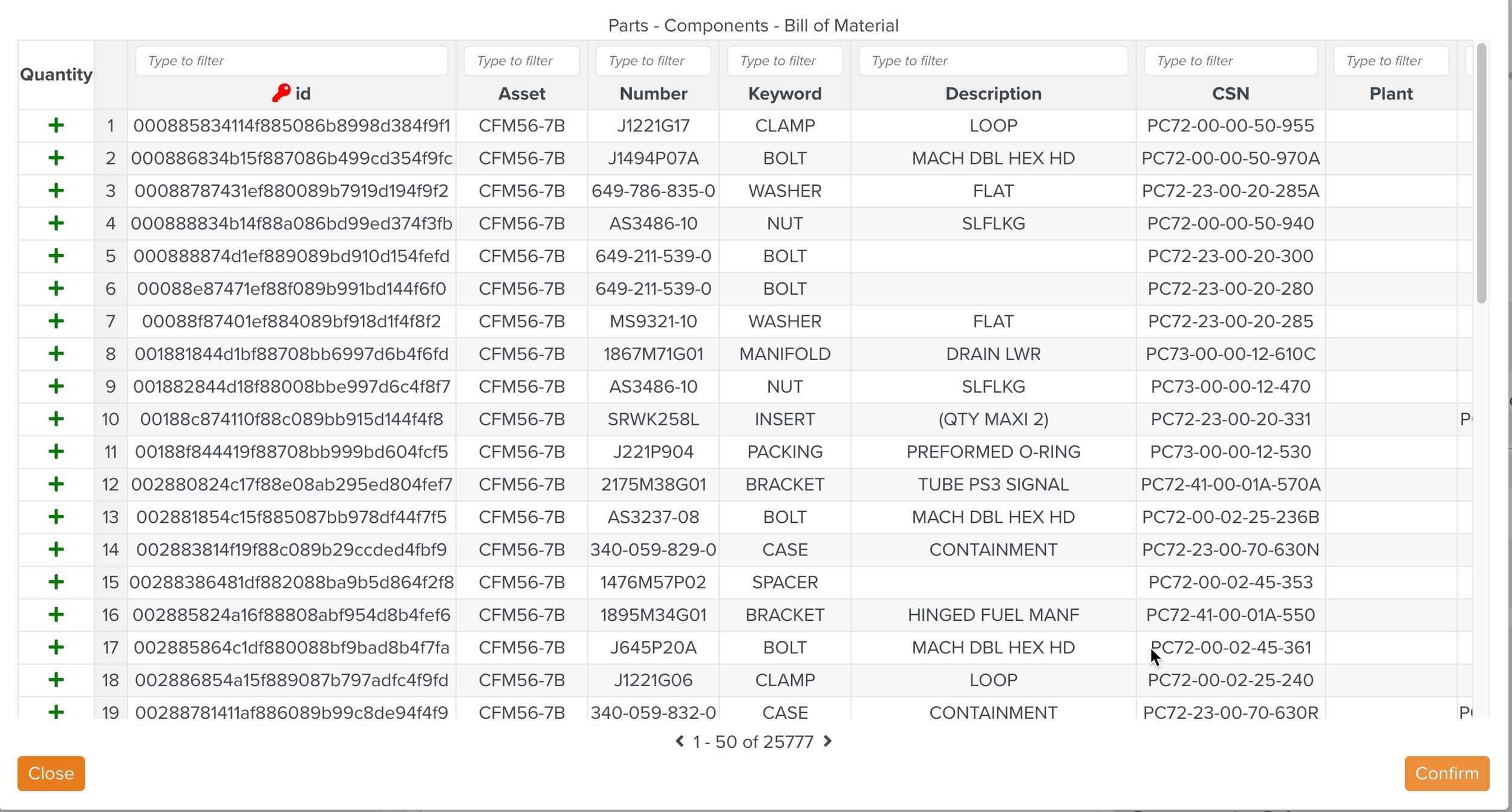Add row 10 INSERT SRWK258L with plus

pos(56,419)
